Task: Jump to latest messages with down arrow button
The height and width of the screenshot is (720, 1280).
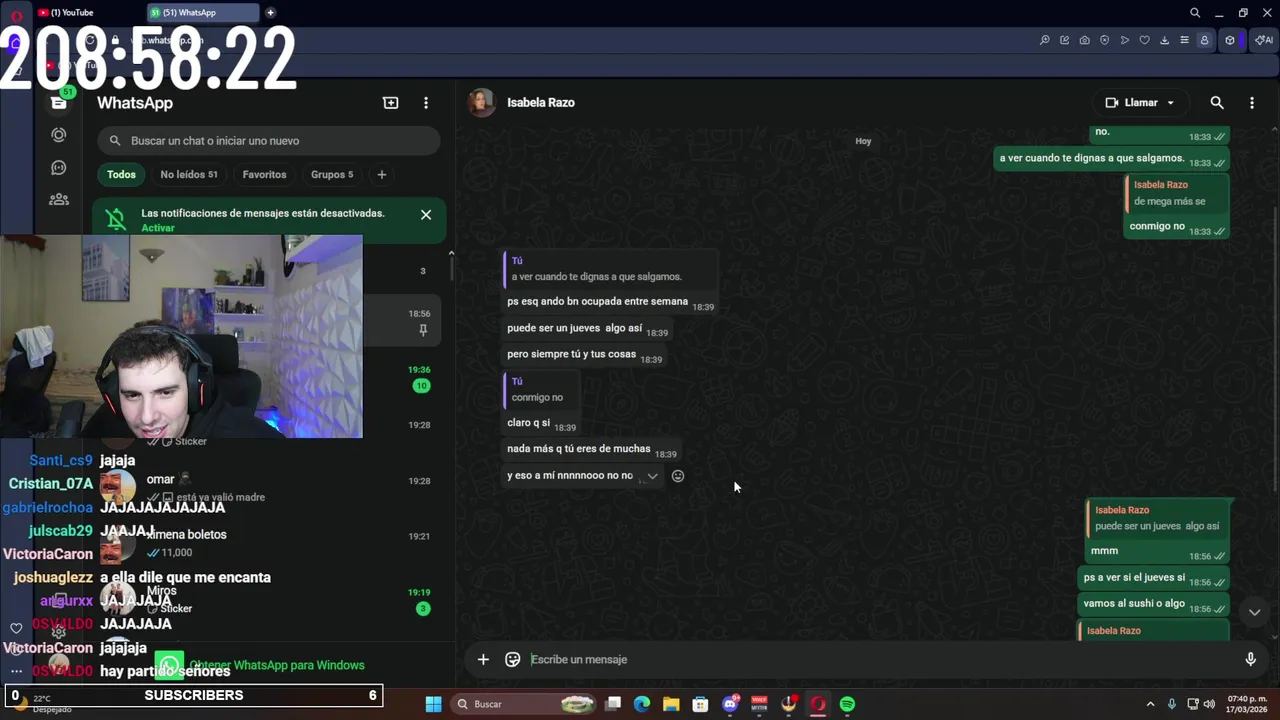Action: click(x=1254, y=612)
